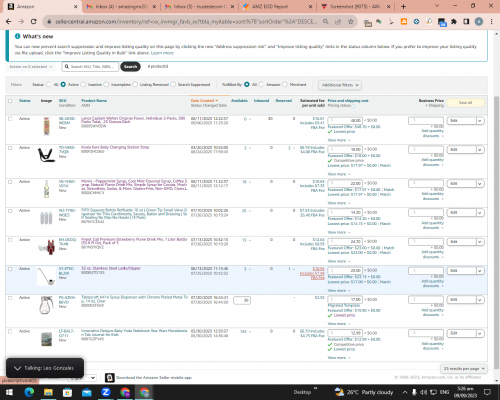Viewport: 500px width, 400px height.
Task: Switch to the Inbox (4) Gmail tab
Action: [121, 6]
